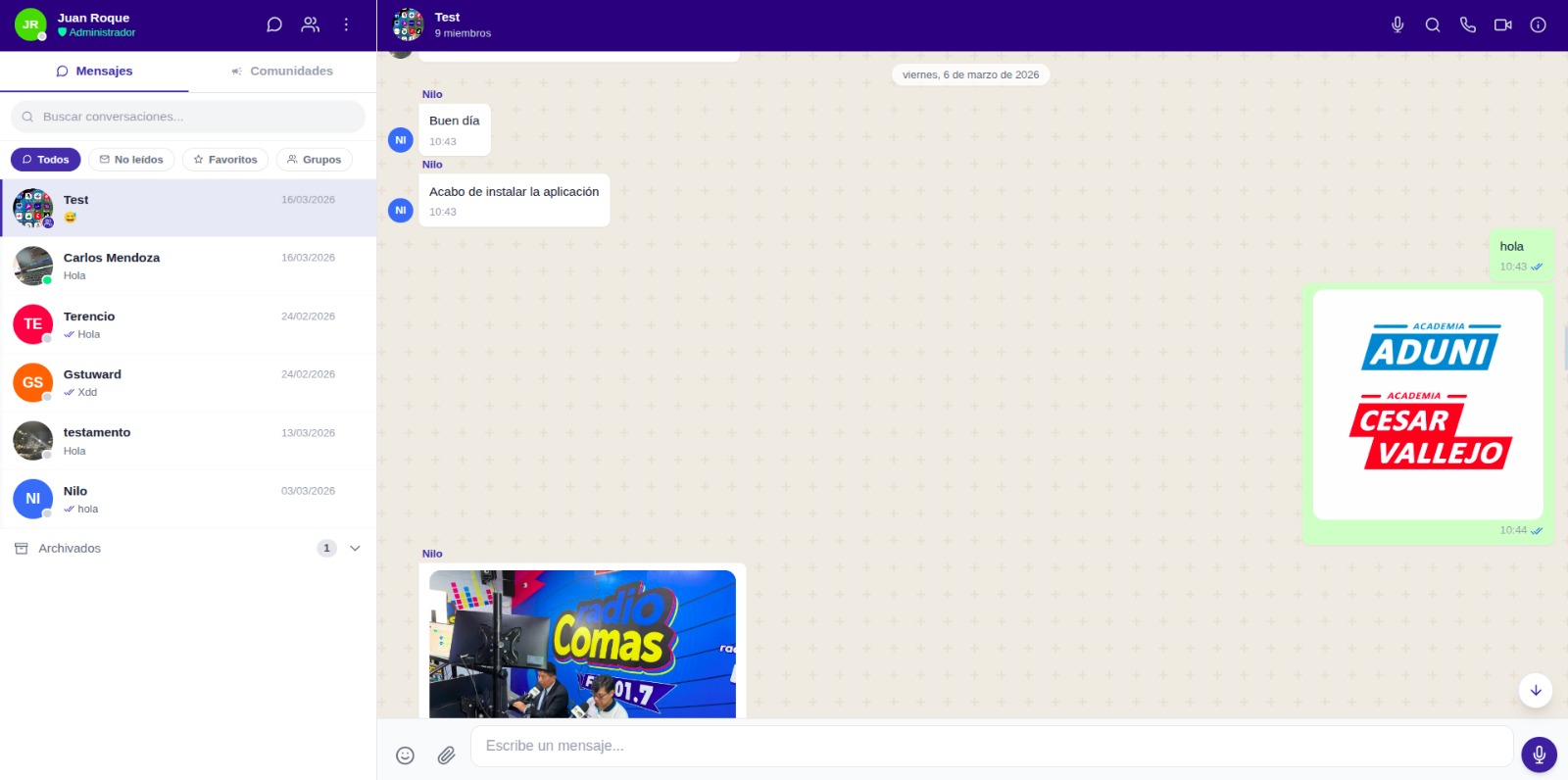The width and height of the screenshot is (1568, 780).
Task: Open contacts people icon in sidebar header
Action: (311, 24)
